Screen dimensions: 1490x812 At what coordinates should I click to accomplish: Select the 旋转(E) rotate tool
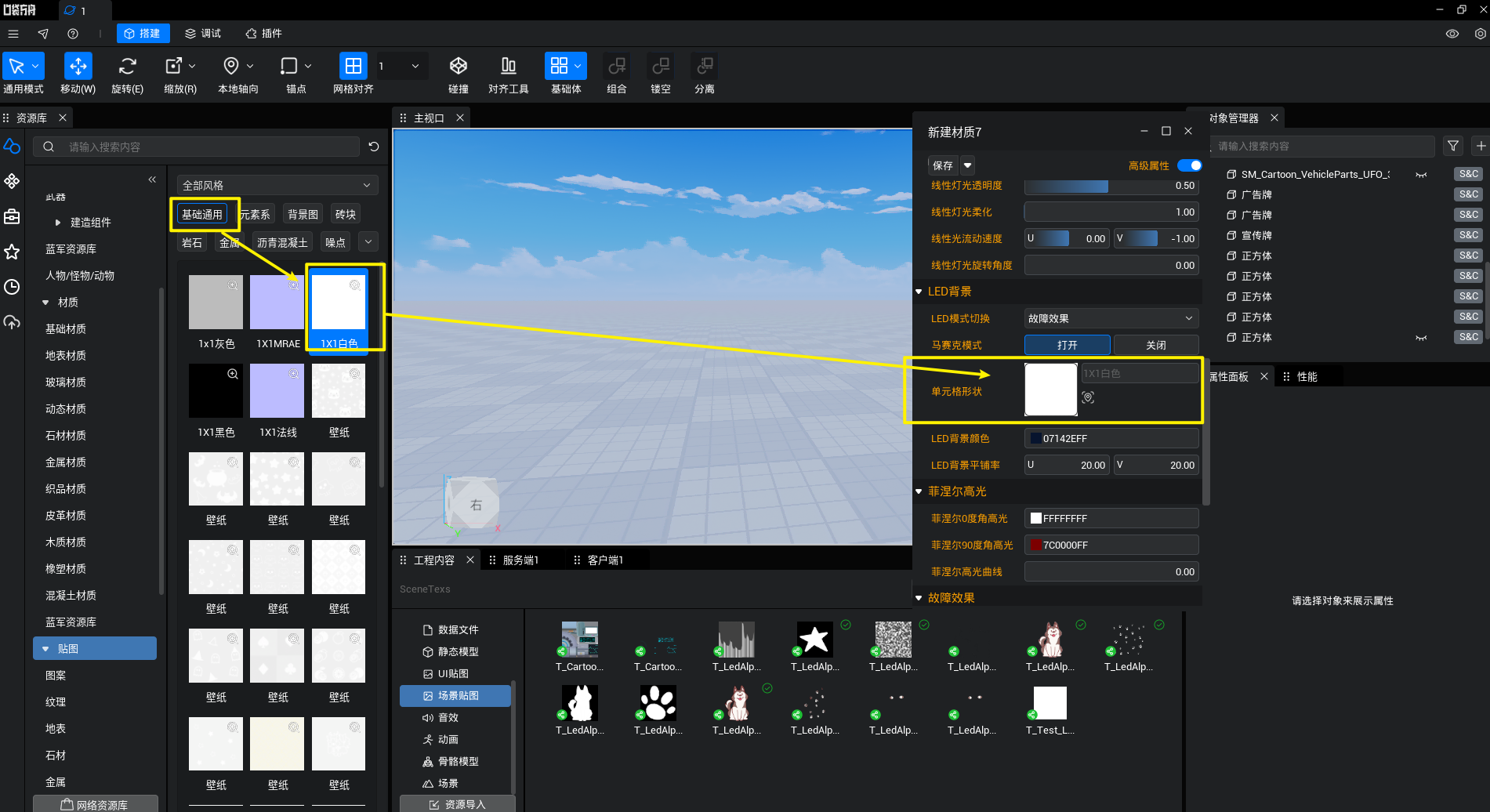pos(127,67)
